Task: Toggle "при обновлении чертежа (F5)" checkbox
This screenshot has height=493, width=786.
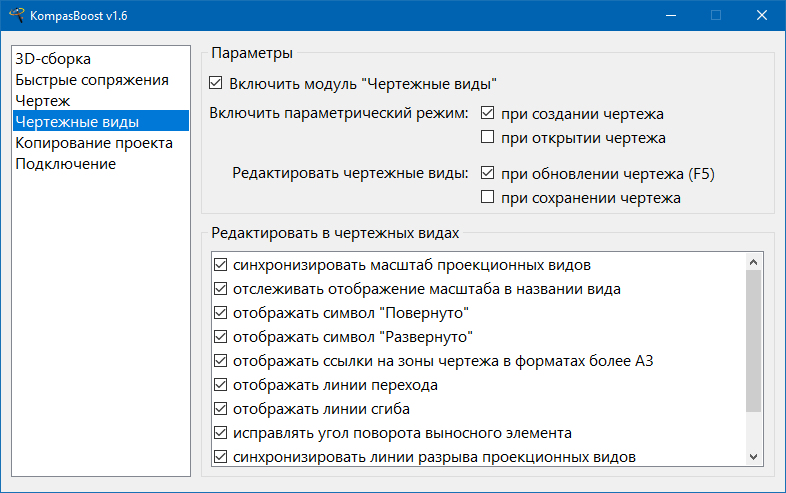Action: point(488,174)
